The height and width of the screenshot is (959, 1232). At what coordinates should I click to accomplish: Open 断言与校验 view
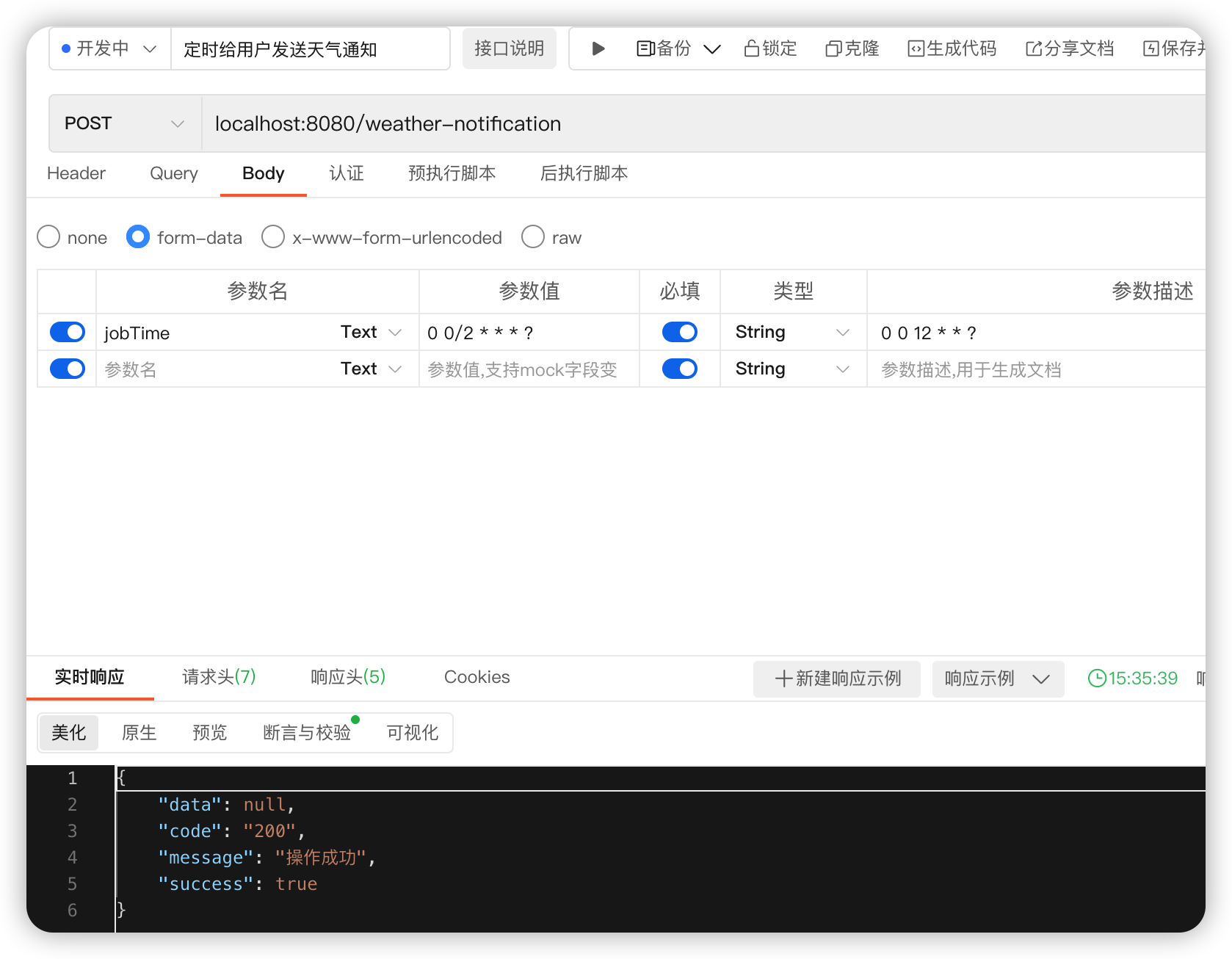click(x=307, y=732)
